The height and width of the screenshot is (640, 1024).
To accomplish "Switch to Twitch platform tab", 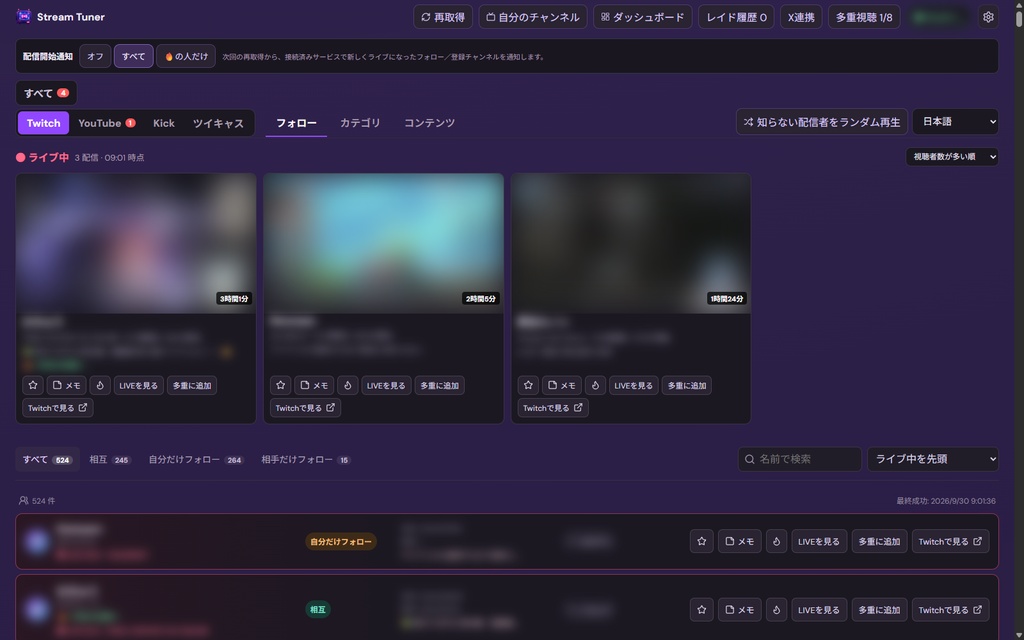I will [43, 123].
